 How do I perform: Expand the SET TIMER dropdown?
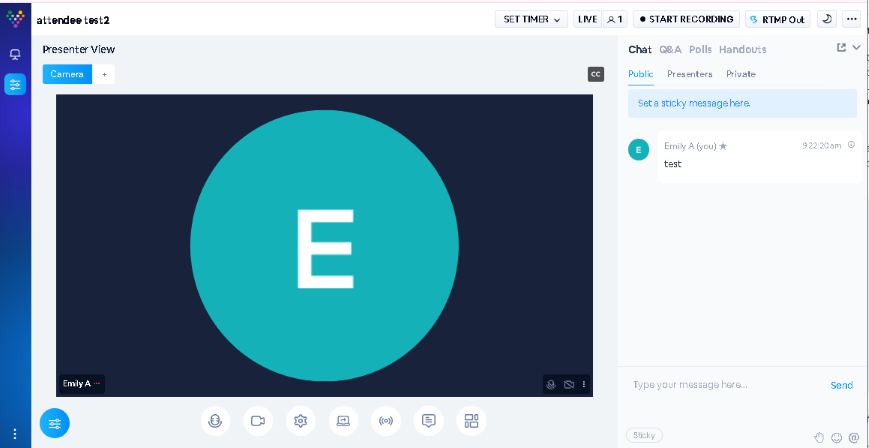(x=531, y=19)
